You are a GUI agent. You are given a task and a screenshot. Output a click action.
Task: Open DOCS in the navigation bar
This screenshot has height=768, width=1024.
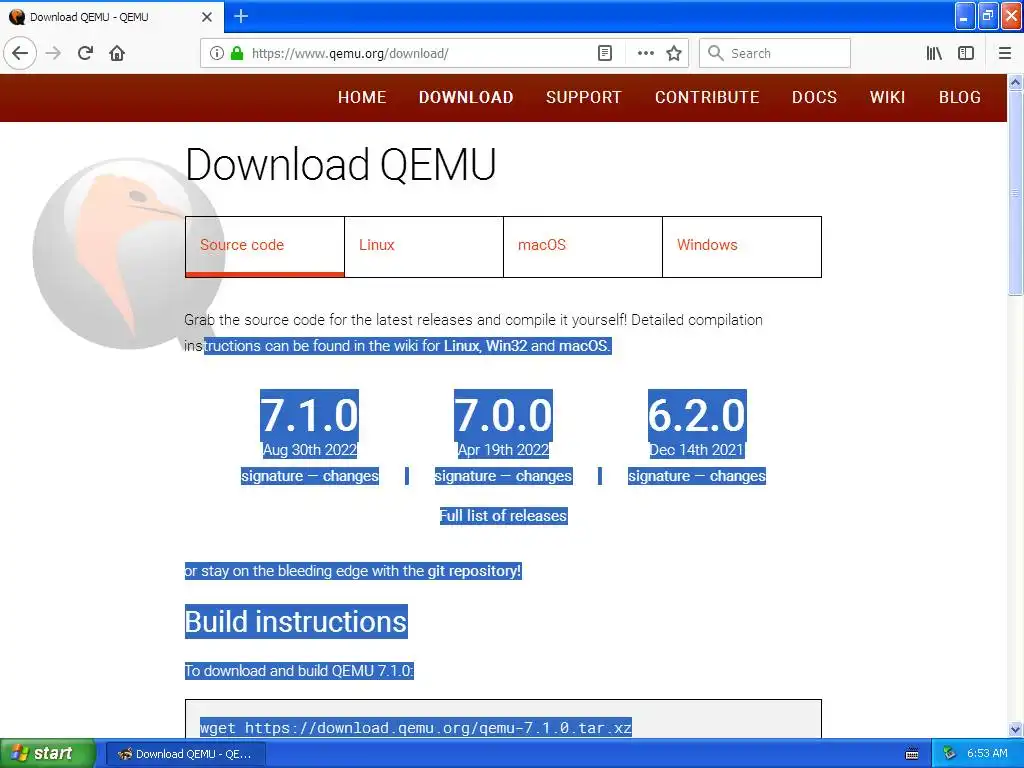coord(814,97)
